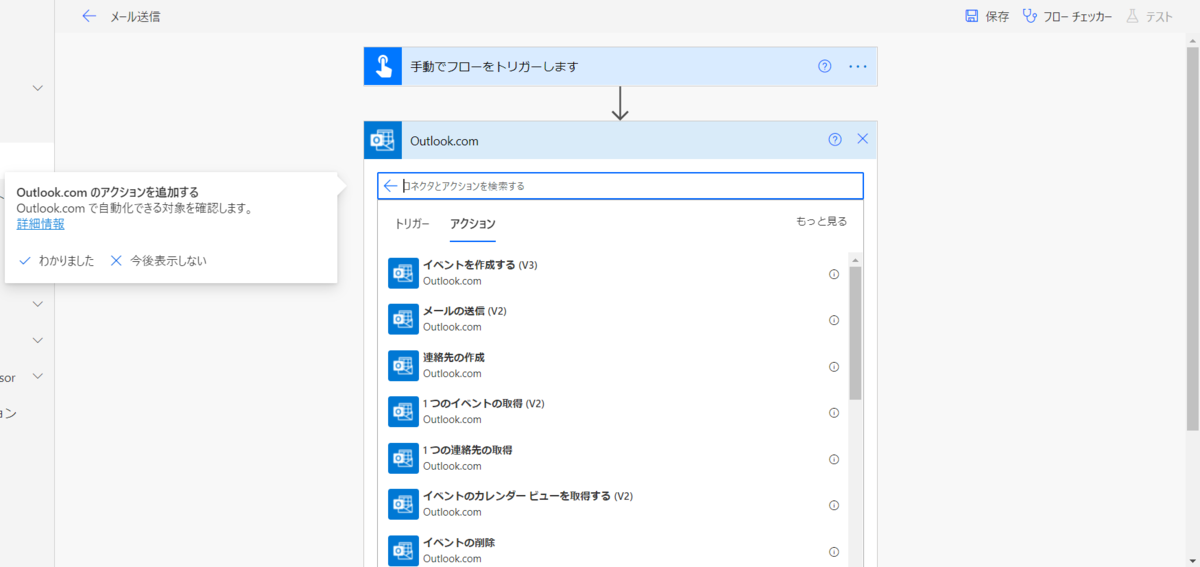Viewport: 1200px width, 567px height.
Task: Choose 連絡先の作成 action
Action: (613, 366)
